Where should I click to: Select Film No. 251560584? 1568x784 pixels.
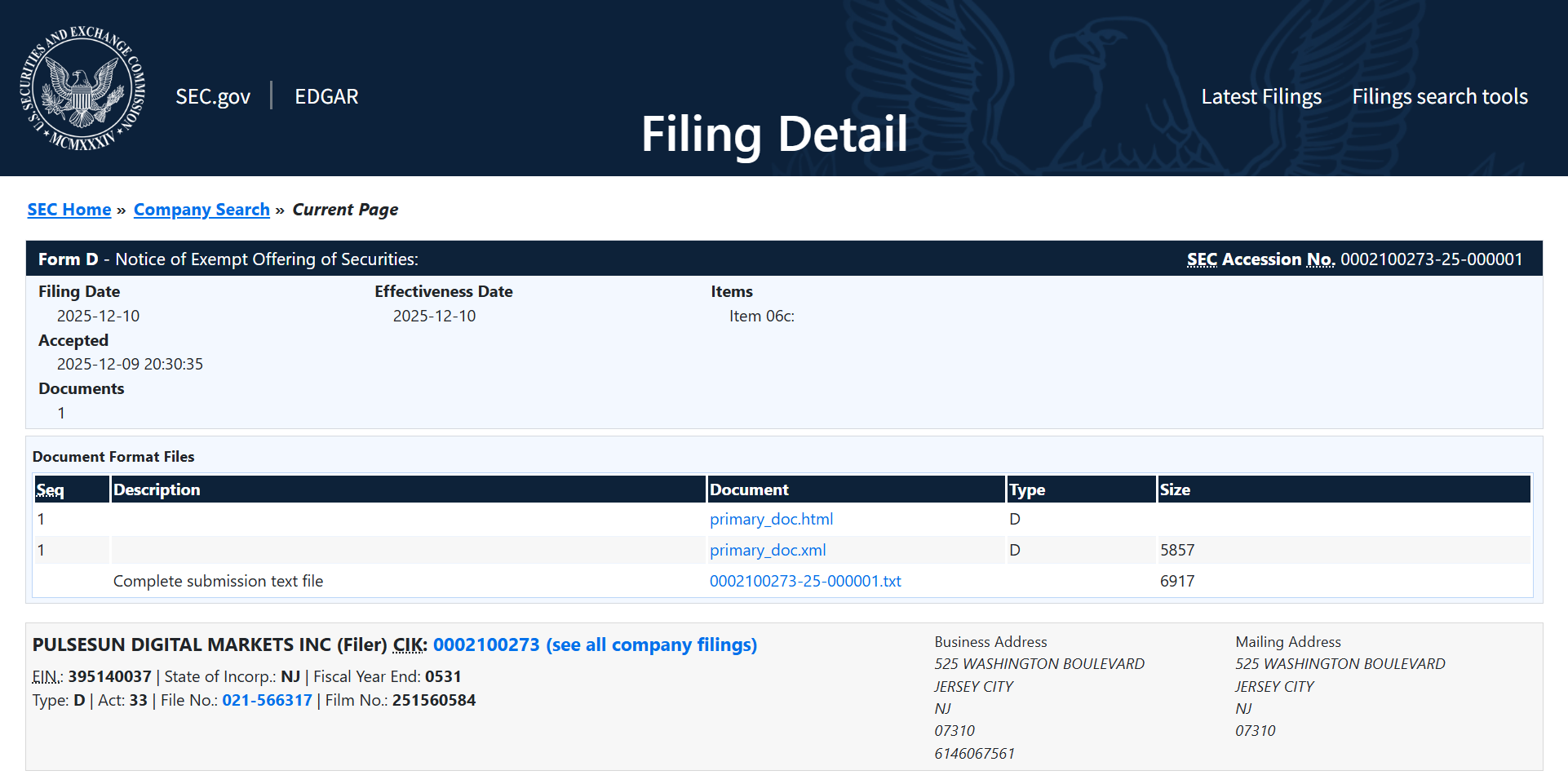(434, 700)
